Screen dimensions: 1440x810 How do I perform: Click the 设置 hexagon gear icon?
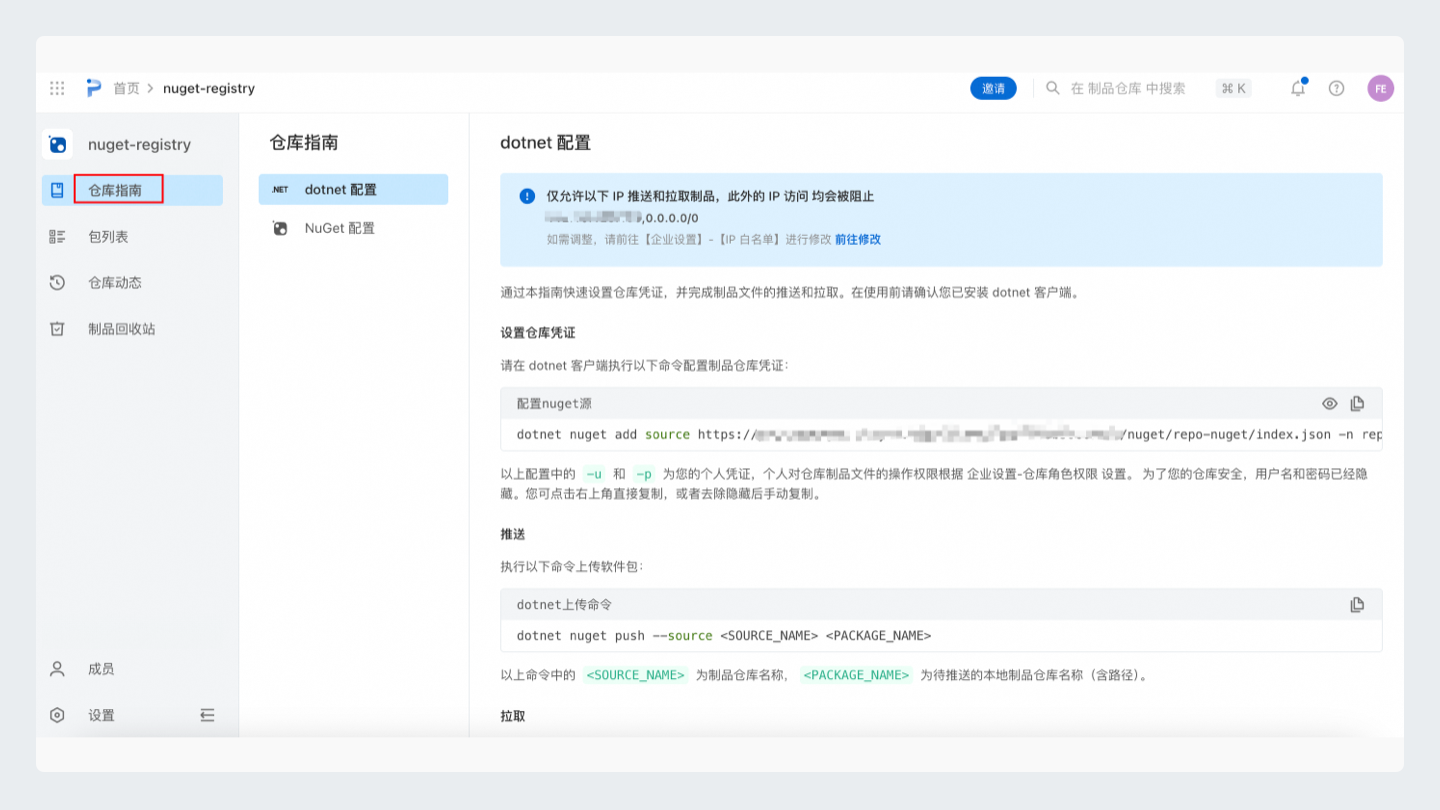[57, 715]
